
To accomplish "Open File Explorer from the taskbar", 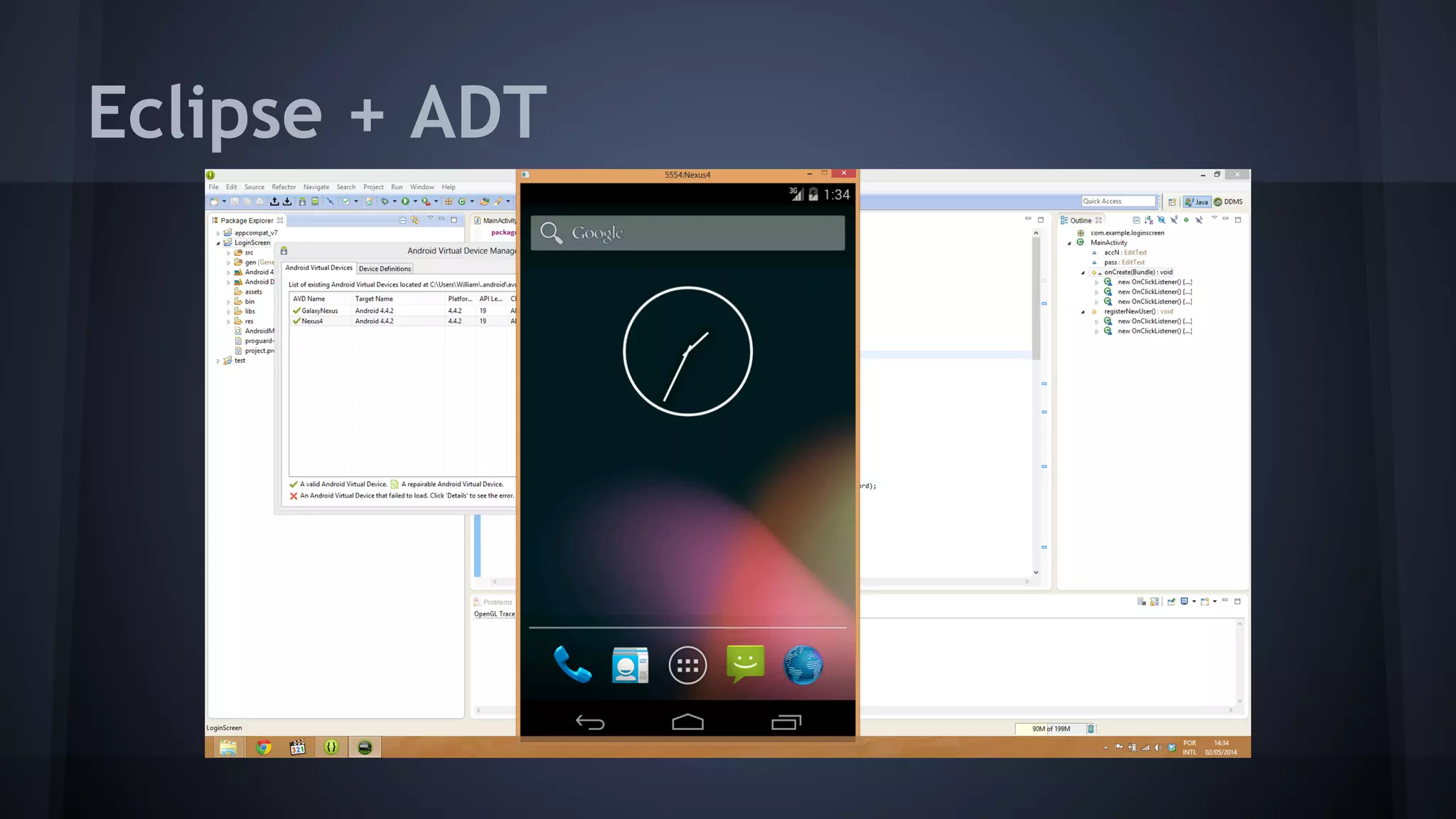I will pos(228,747).
